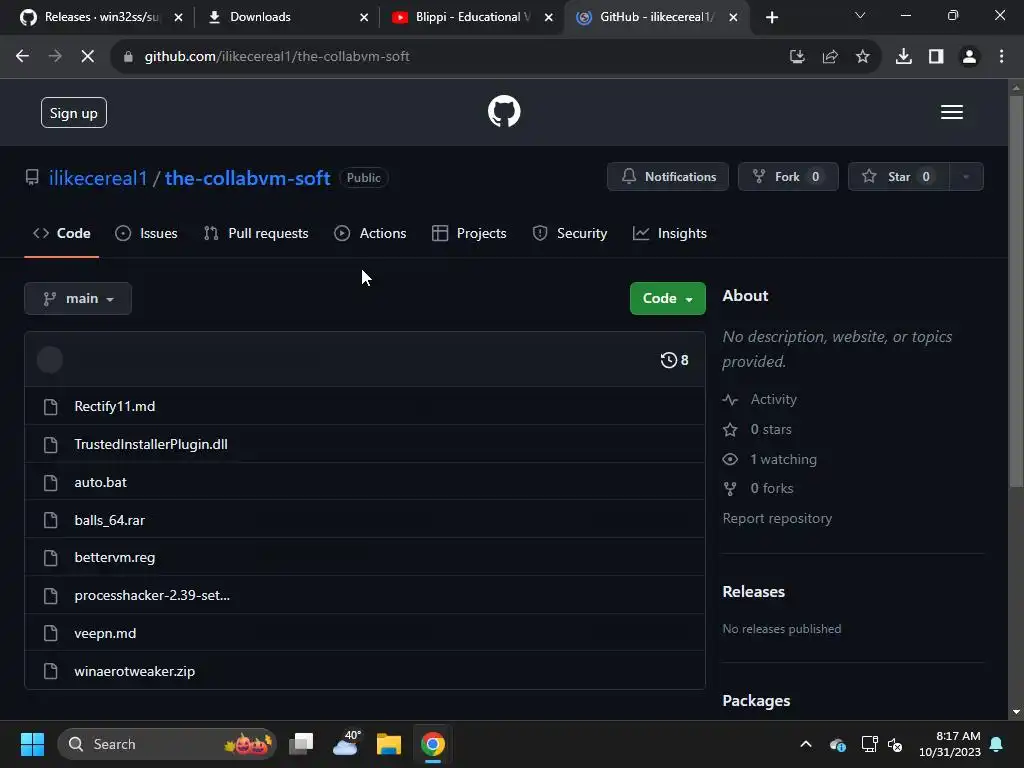This screenshot has height=768, width=1024.
Task: Switch to the Blippi YouTube tab
Action: pos(470,18)
